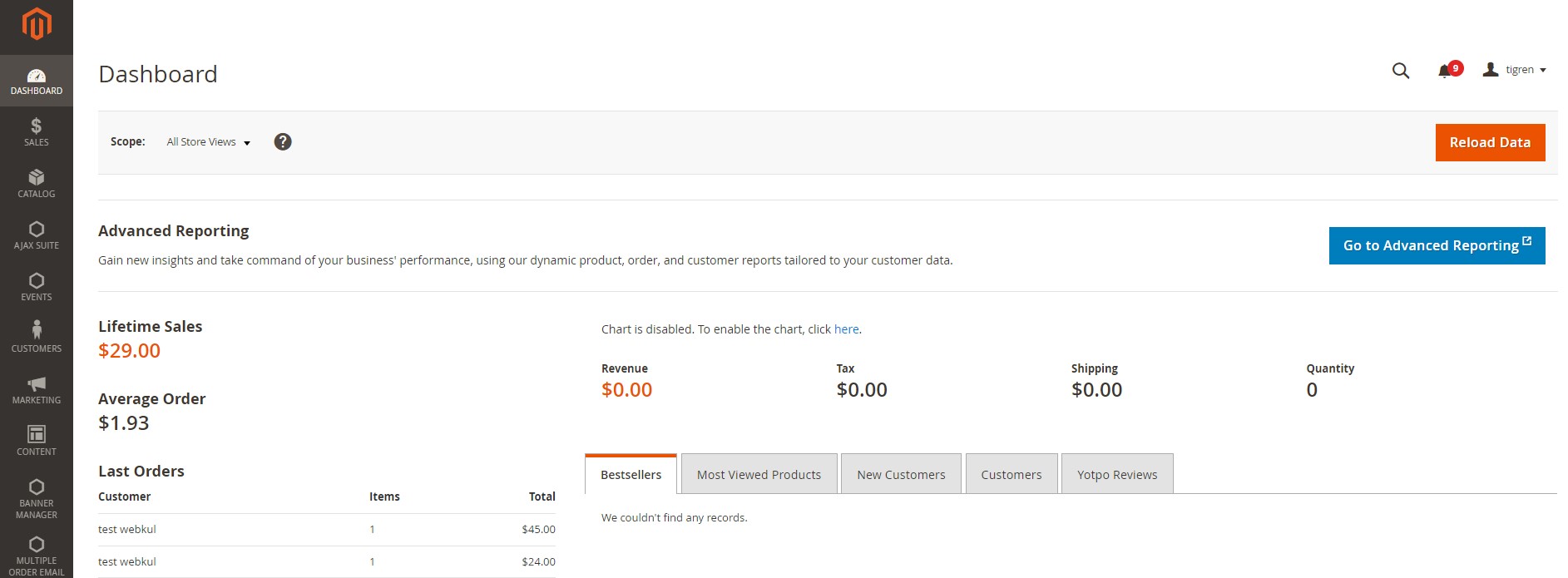The height and width of the screenshot is (578, 1568).
Task: Click the 'here' link to enable chart
Action: point(846,329)
